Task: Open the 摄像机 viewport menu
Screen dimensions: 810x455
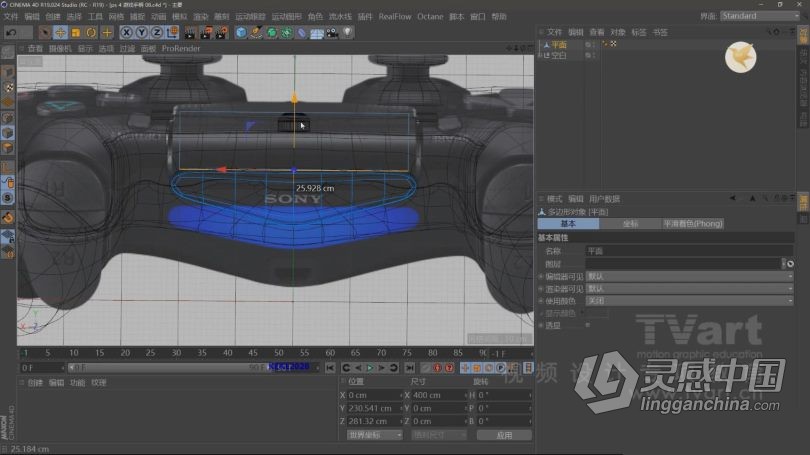Action: [x=60, y=49]
